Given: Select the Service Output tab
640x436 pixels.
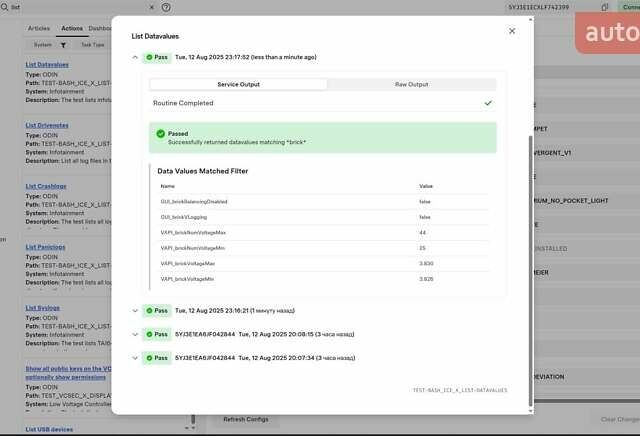Looking at the screenshot, I should 238,85.
